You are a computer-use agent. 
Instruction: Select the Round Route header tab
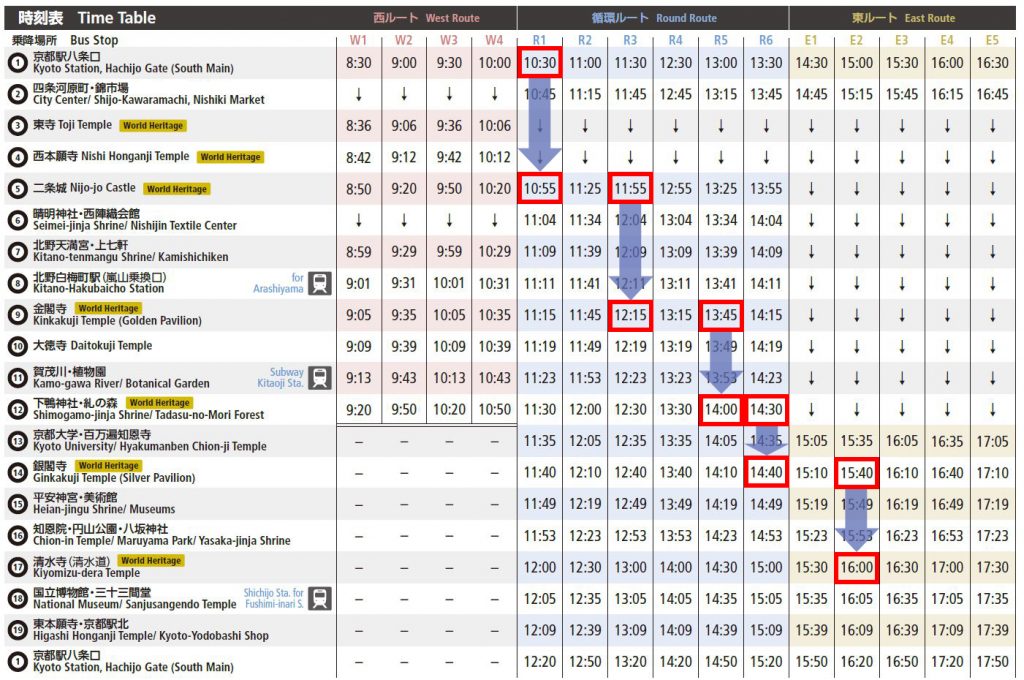click(x=652, y=18)
